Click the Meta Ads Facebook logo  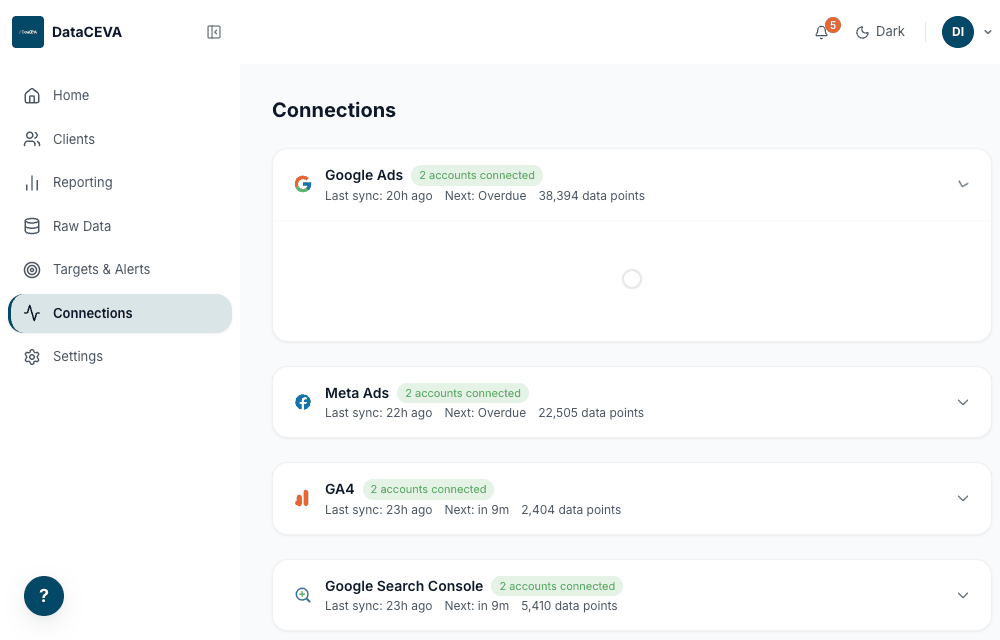point(303,402)
